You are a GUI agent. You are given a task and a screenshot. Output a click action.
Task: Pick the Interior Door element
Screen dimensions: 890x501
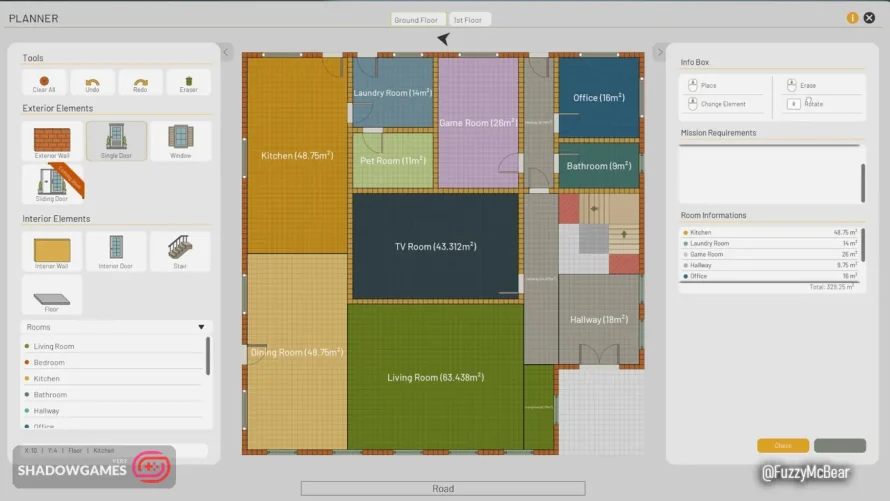[116, 251]
